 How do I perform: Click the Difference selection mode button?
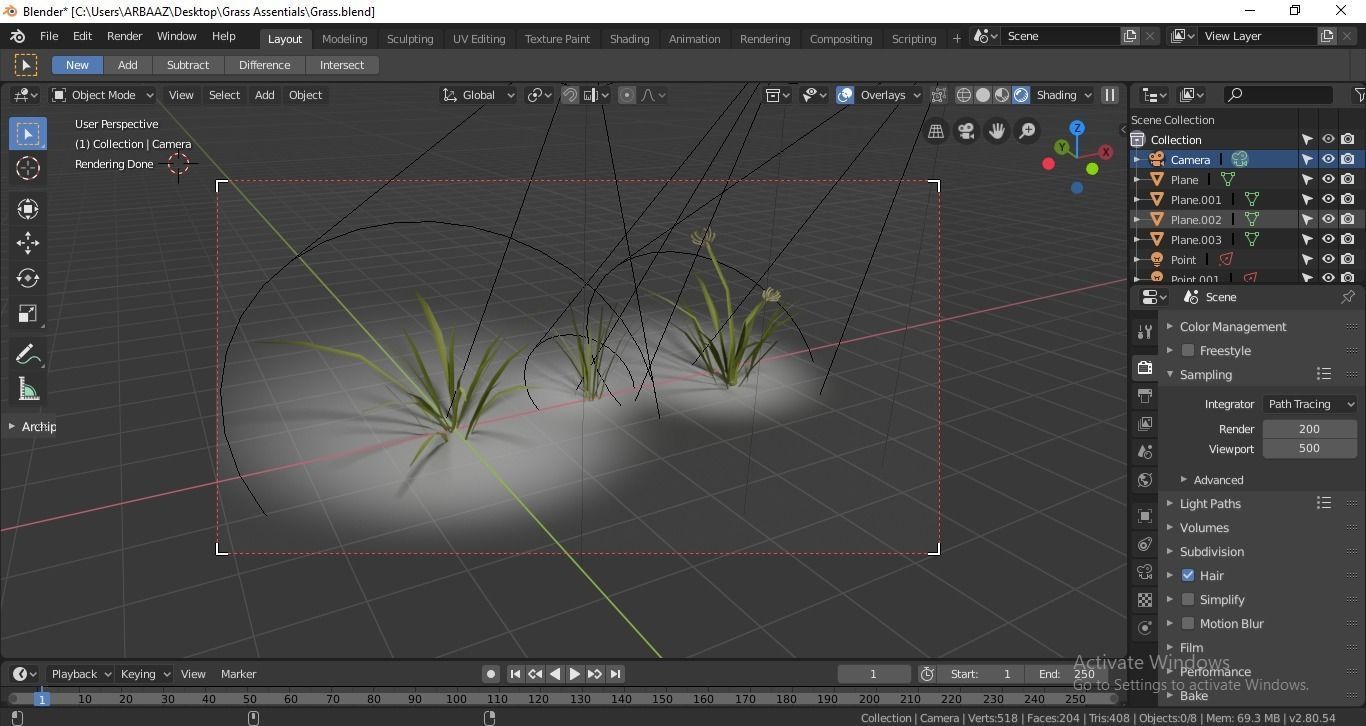(264, 65)
